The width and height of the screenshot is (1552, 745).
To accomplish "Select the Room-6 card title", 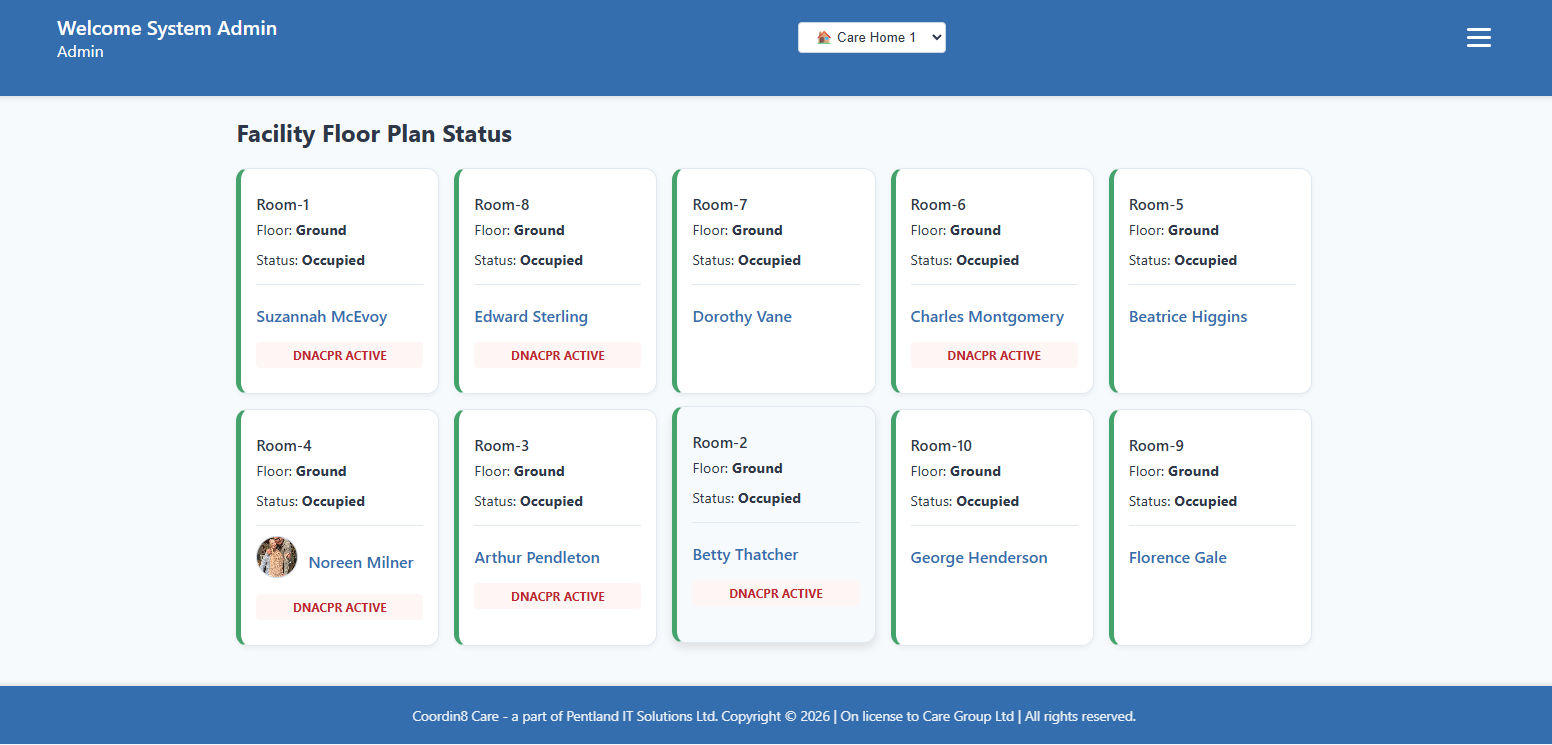I will [938, 205].
